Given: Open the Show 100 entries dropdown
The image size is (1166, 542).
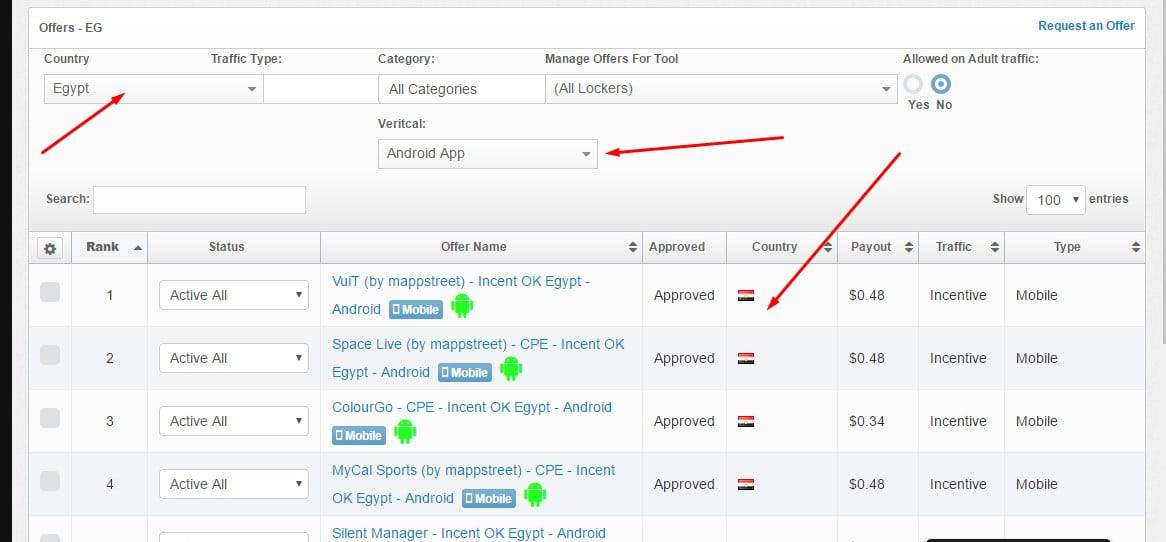Looking at the screenshot, I should point(1058,199).
